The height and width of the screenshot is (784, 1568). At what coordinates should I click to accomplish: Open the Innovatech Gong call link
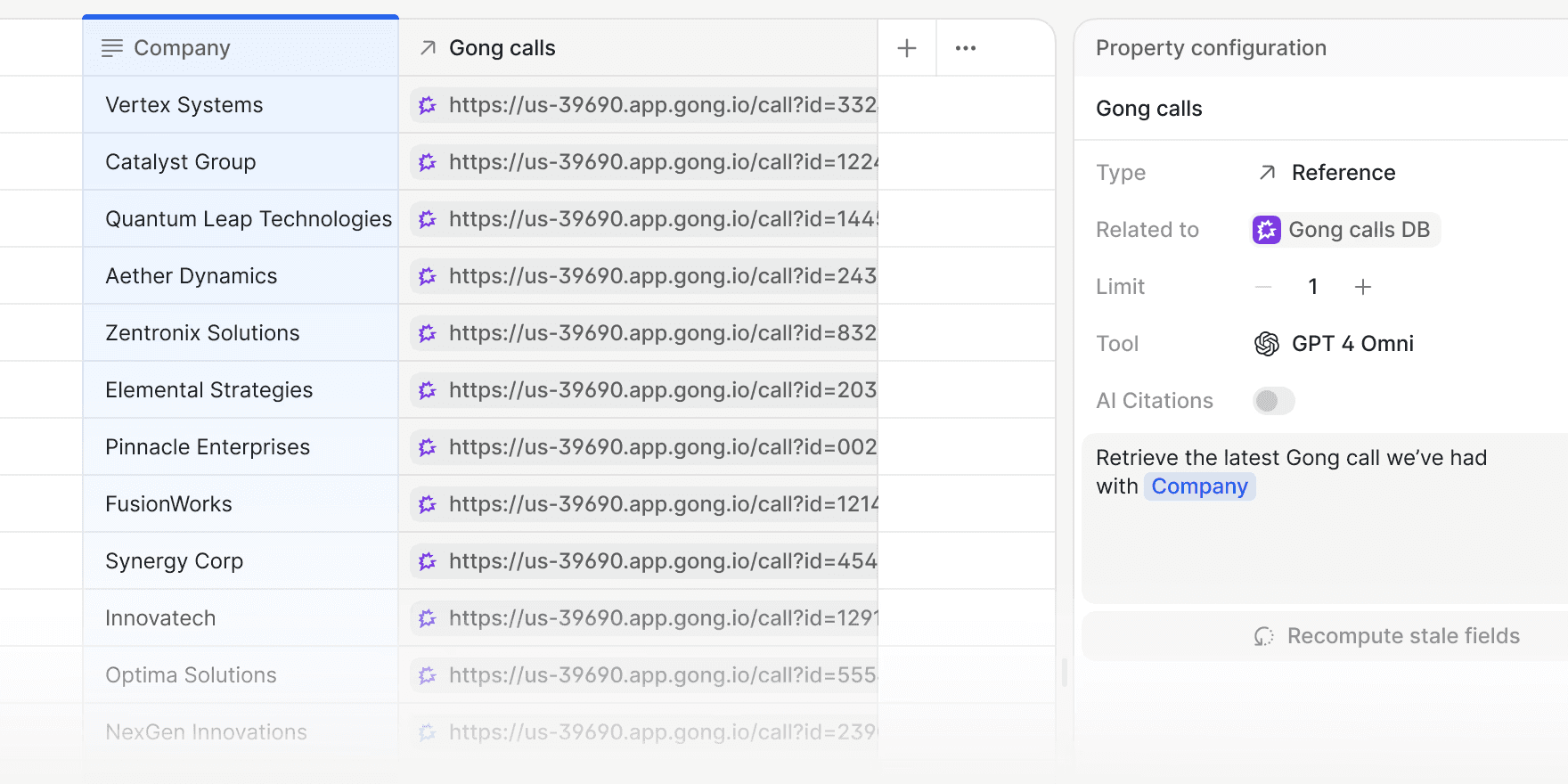point(644,618)
